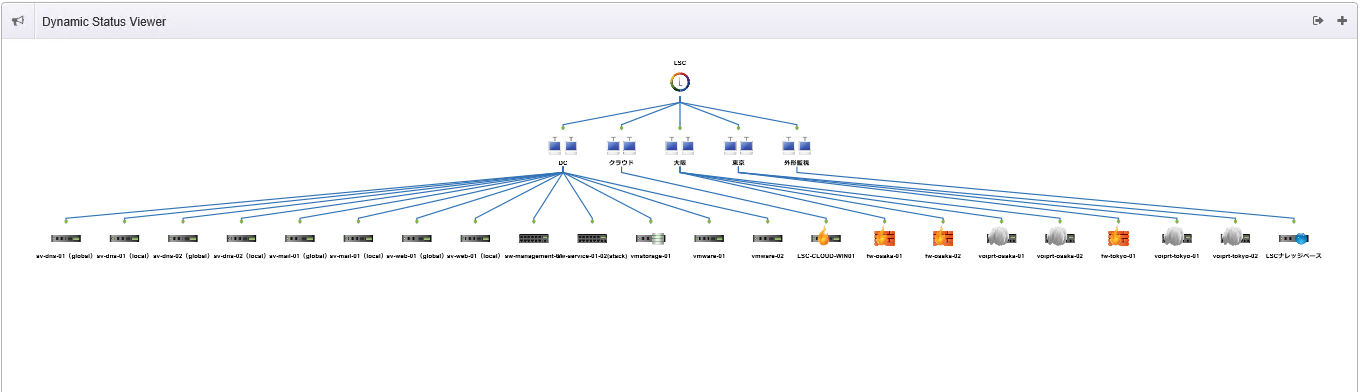Select the クラウド group node
This screenshot has height=392, width=1360.
[621, 146]
